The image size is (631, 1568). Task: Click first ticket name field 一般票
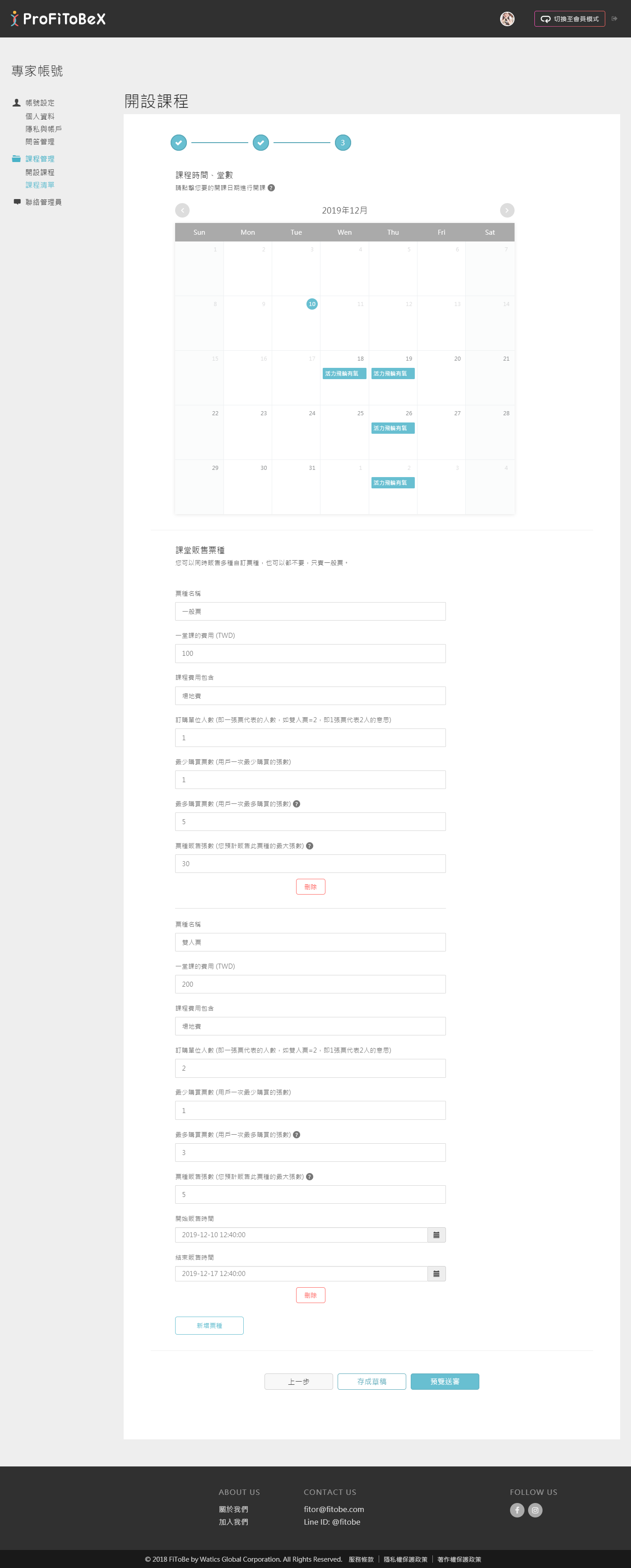click(311, 611)
